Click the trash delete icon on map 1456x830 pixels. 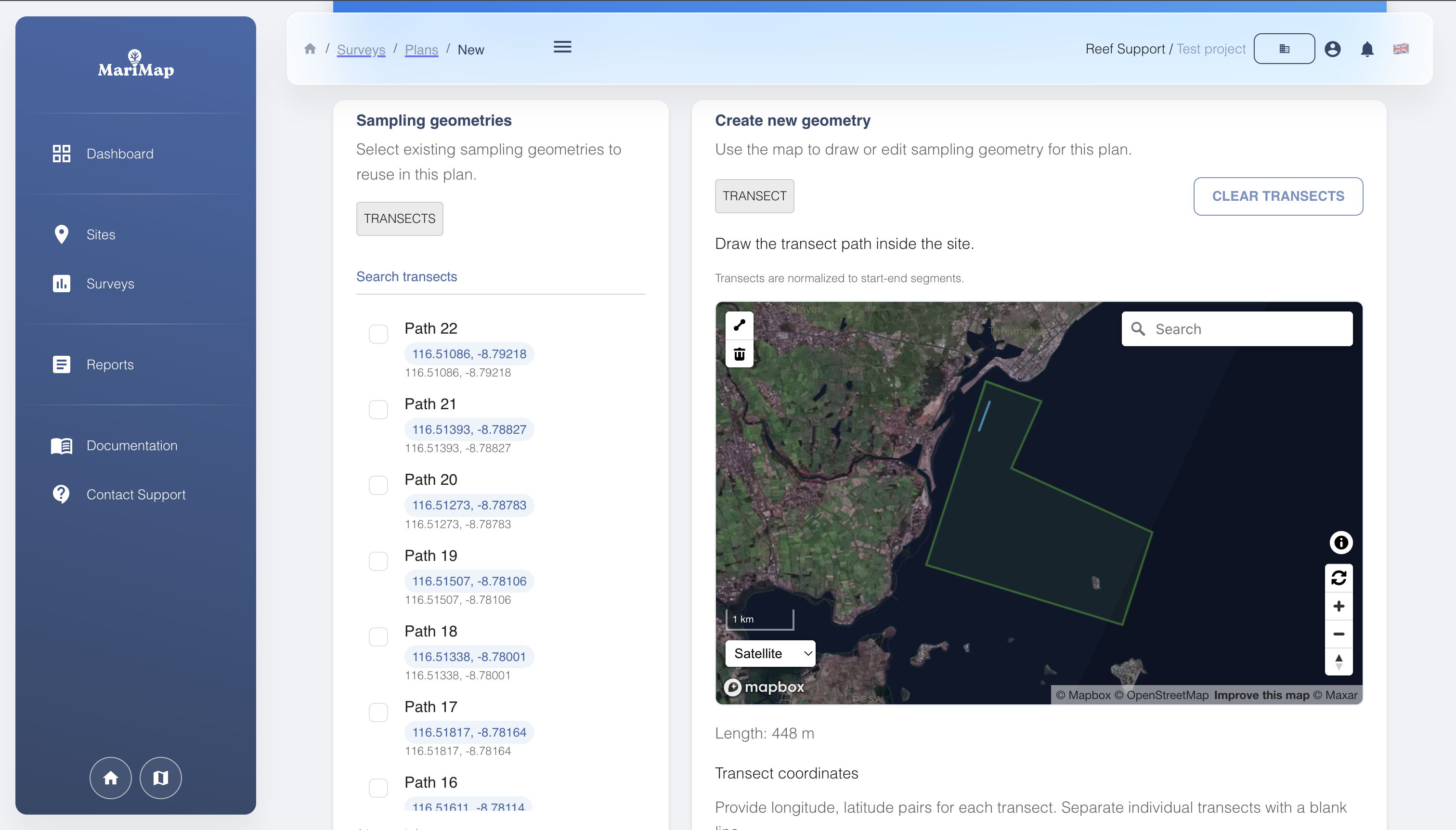pos(740,354)
